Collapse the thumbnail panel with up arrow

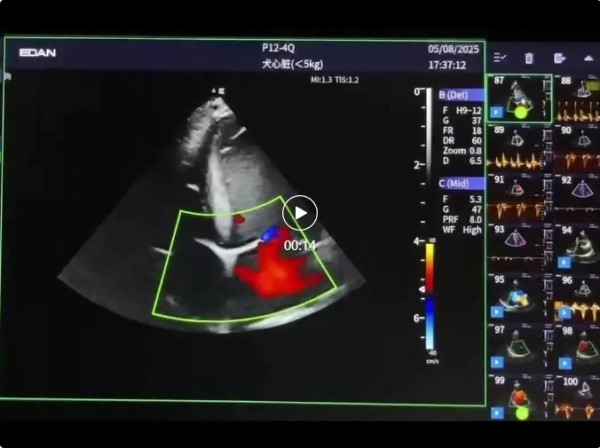point(589,58)
